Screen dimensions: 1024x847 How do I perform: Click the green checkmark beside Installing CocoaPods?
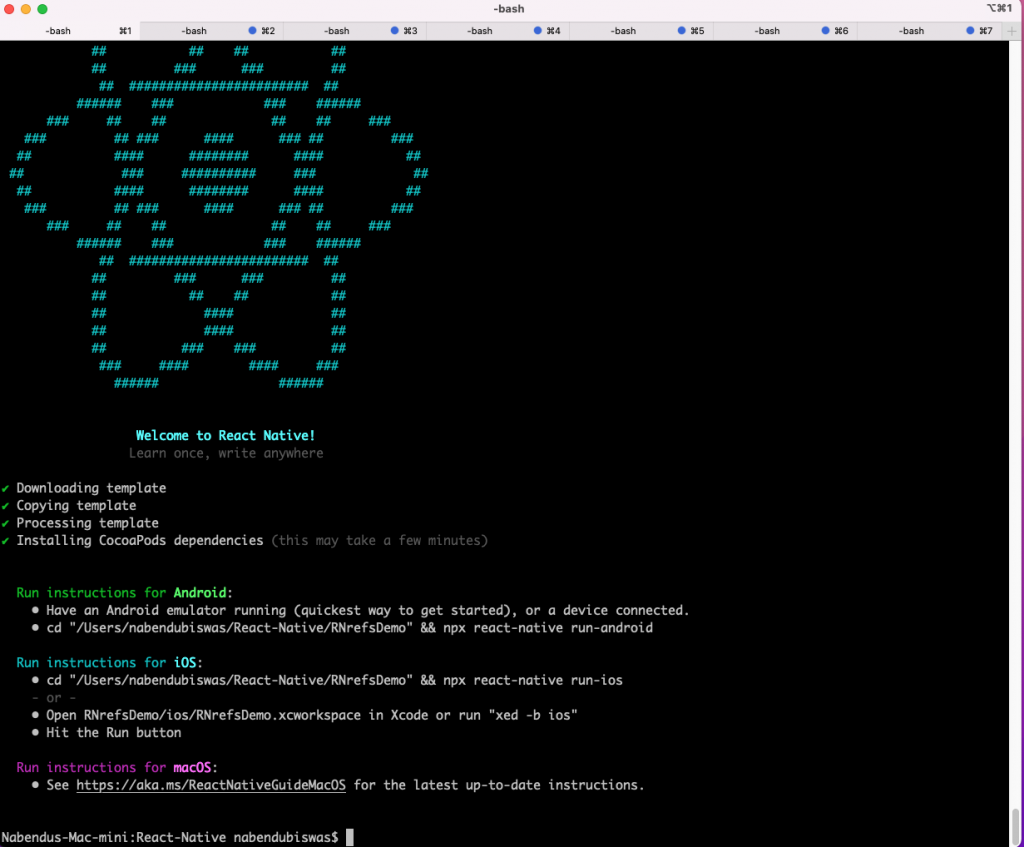coord(5,541)
